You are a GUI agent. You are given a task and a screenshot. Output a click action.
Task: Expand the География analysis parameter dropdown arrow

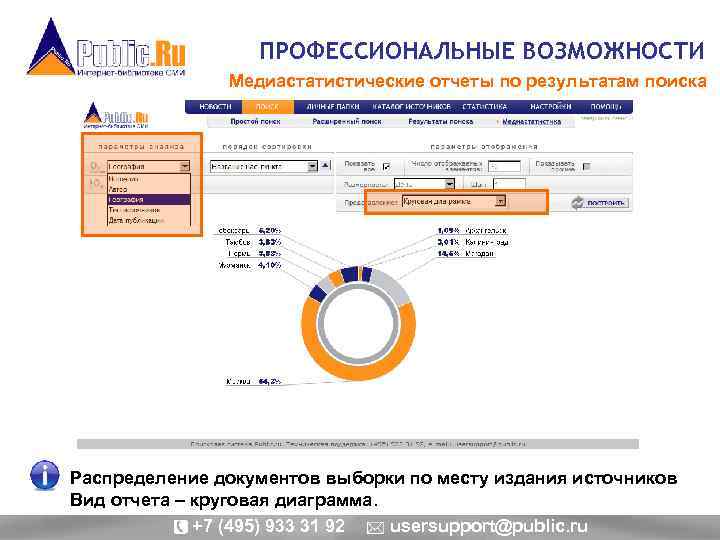pyautogui.click(x=185, y=166)
